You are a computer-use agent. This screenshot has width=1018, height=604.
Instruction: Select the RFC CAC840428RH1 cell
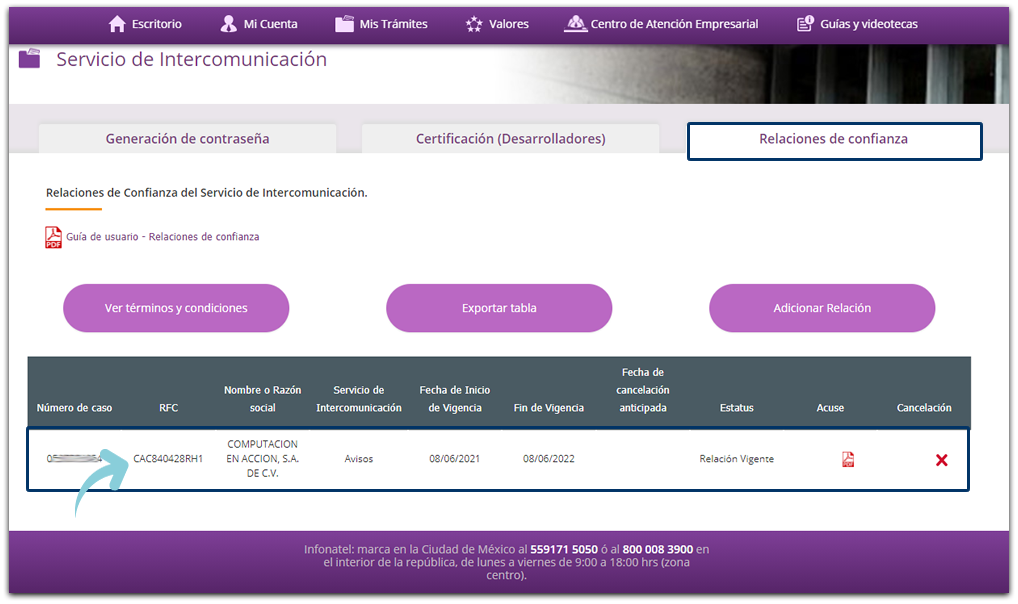(168, 459)
